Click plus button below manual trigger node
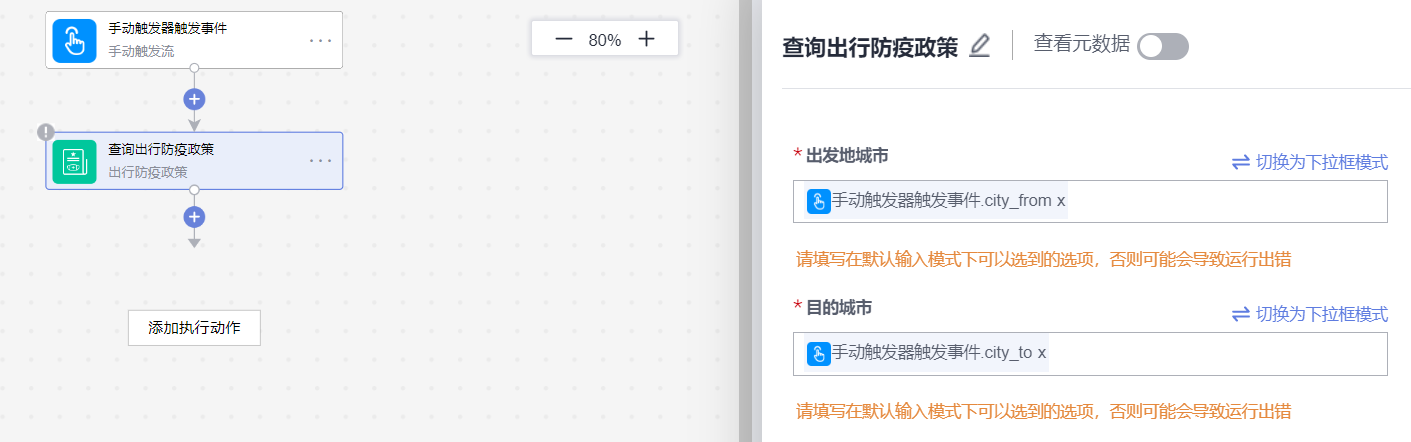 click(x=194, y=99)
